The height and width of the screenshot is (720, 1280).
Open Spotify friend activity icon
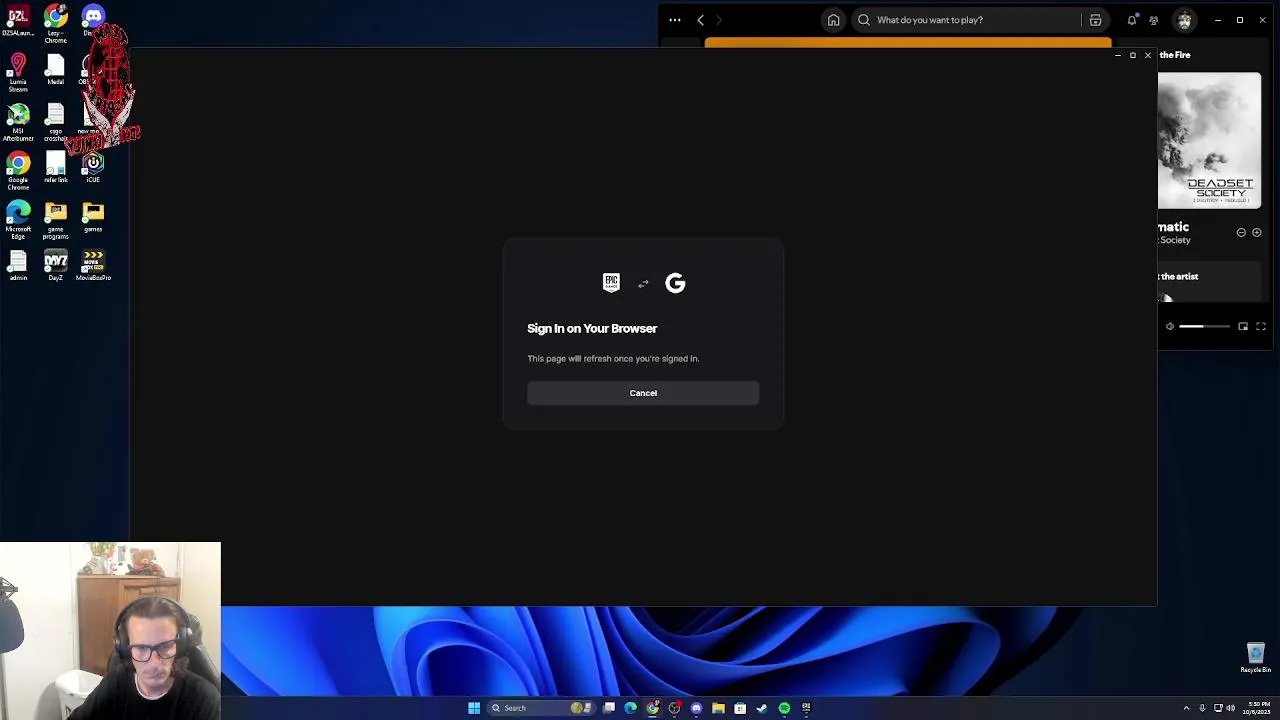click(1154, 20)
